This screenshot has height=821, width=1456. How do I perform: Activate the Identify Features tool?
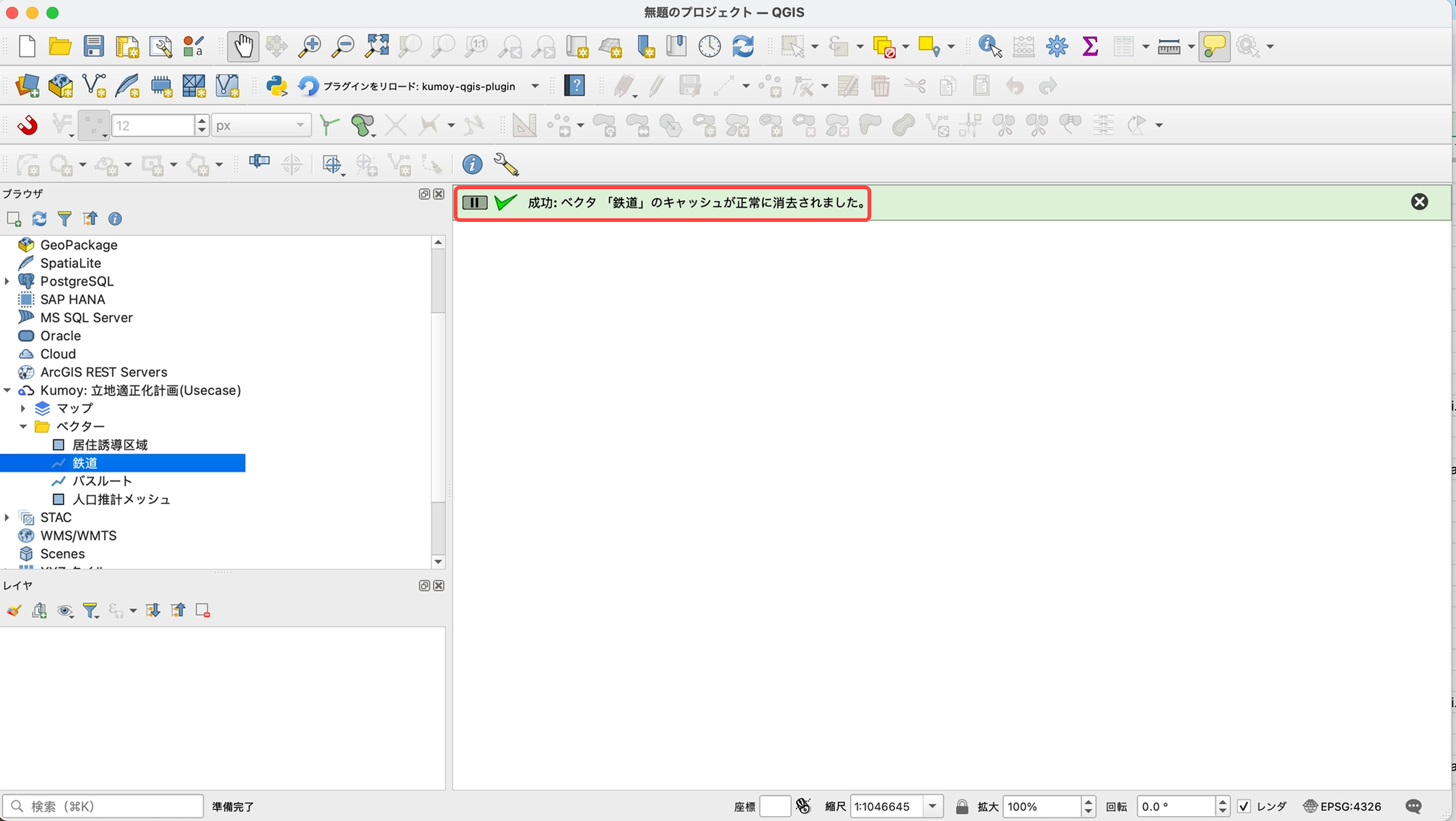pyautogui.click(x=989, y=45)
